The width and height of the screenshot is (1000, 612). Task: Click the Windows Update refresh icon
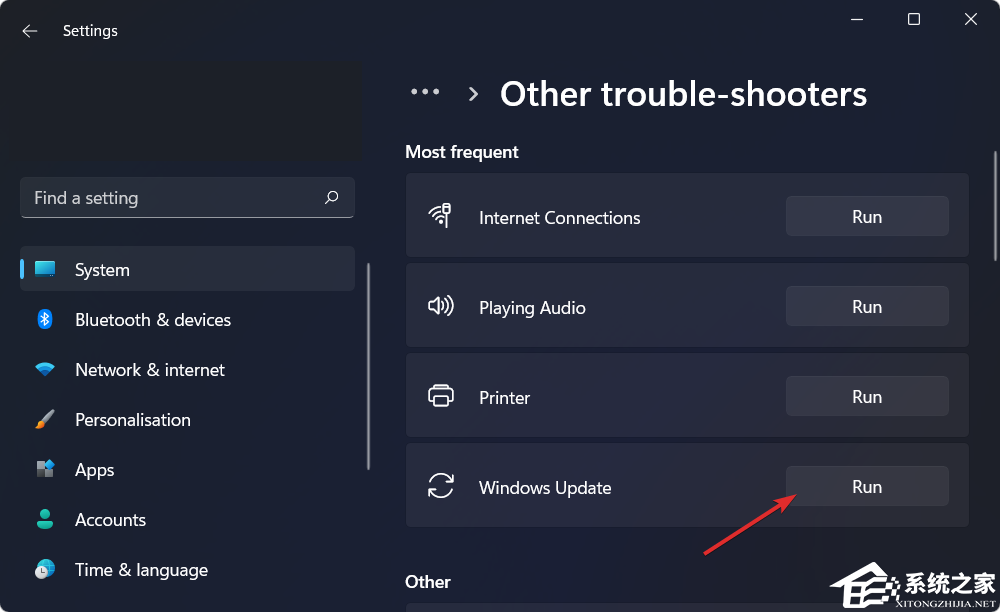coord(441,486)
